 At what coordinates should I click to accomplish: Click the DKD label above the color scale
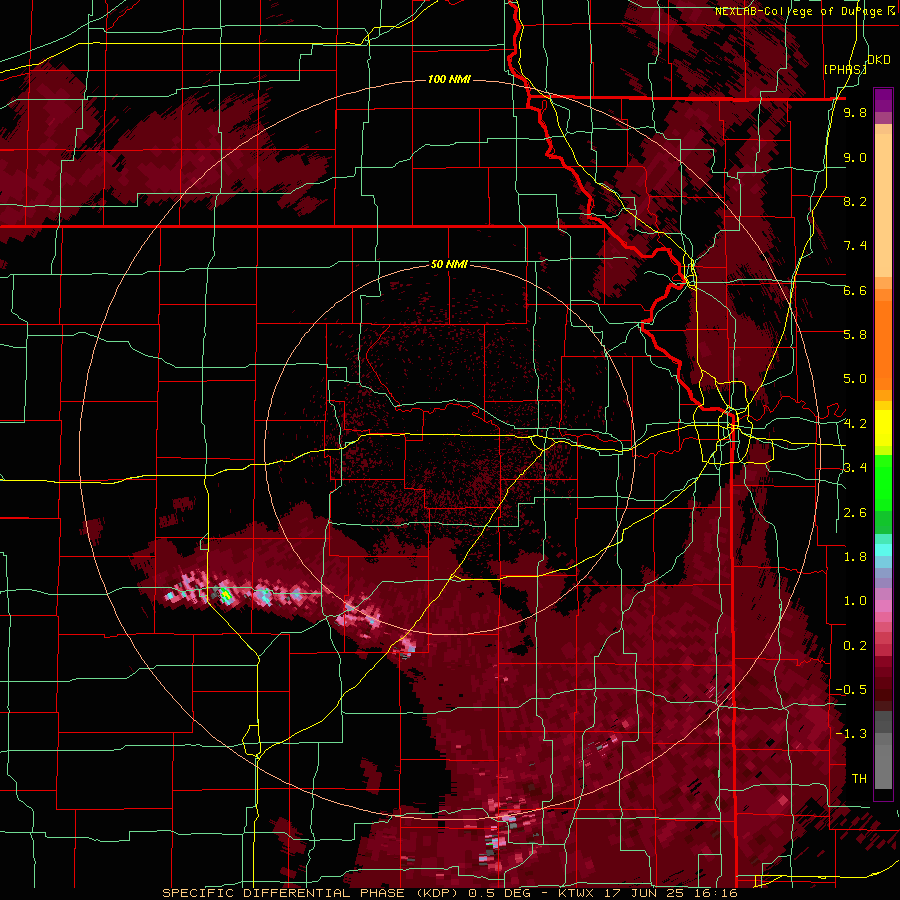point(879,59)
